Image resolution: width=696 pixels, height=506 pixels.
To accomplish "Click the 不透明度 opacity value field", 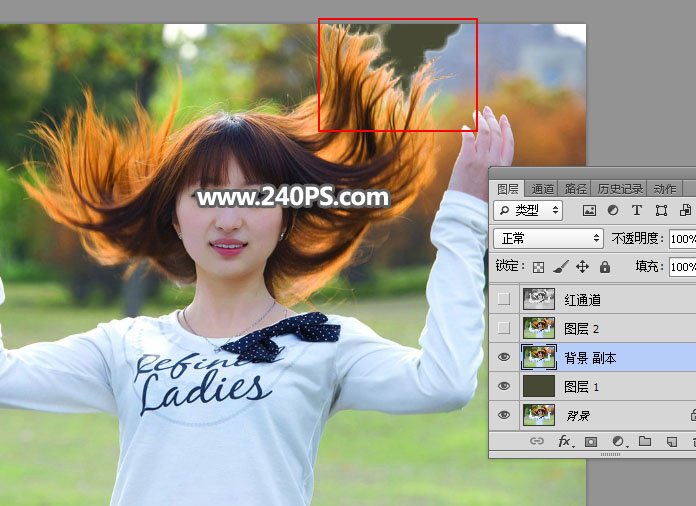I will [682, 239].
